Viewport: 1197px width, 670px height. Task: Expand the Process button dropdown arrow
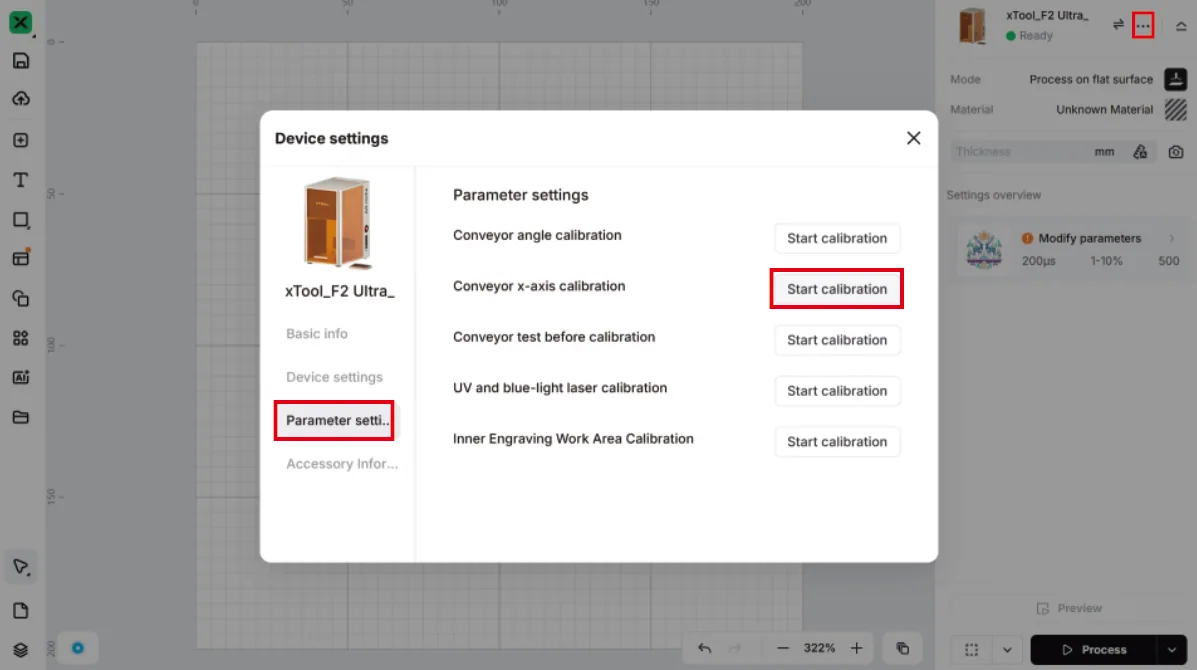coord(1172,650)
